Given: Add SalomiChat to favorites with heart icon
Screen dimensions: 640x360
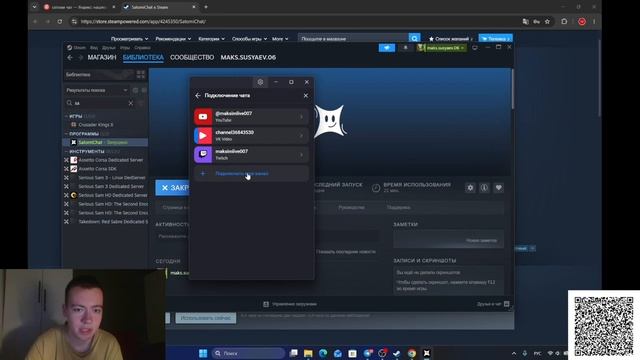Looking at the screenshot, I should [498, 188].
